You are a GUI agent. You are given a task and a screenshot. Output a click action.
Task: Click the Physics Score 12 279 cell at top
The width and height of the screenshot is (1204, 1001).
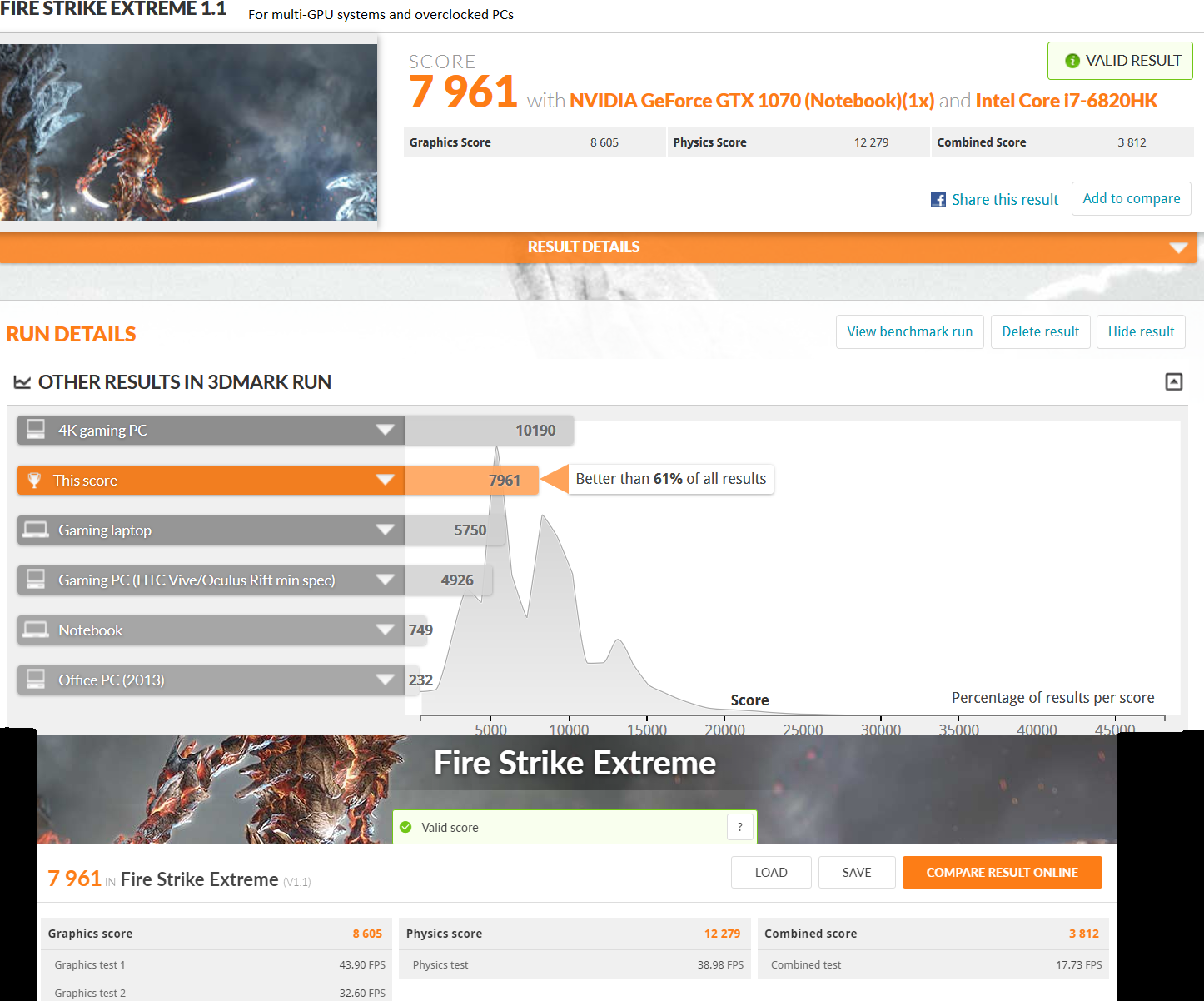(799, 142)
